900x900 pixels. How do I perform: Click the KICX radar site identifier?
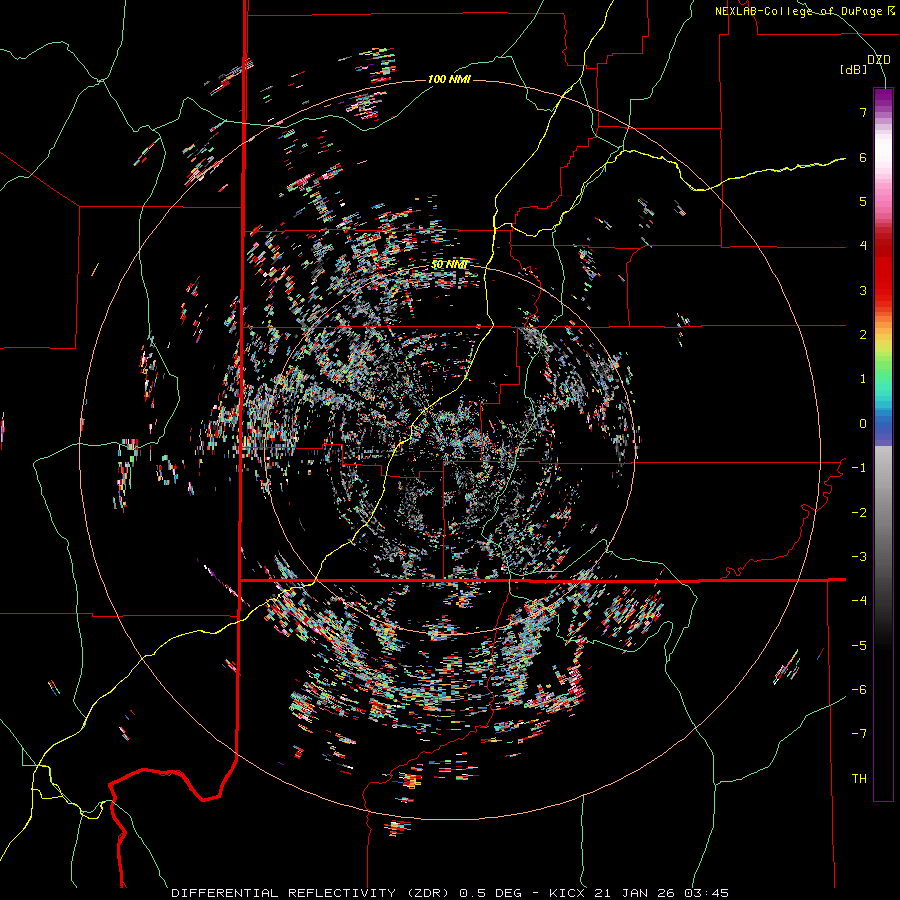567,893
